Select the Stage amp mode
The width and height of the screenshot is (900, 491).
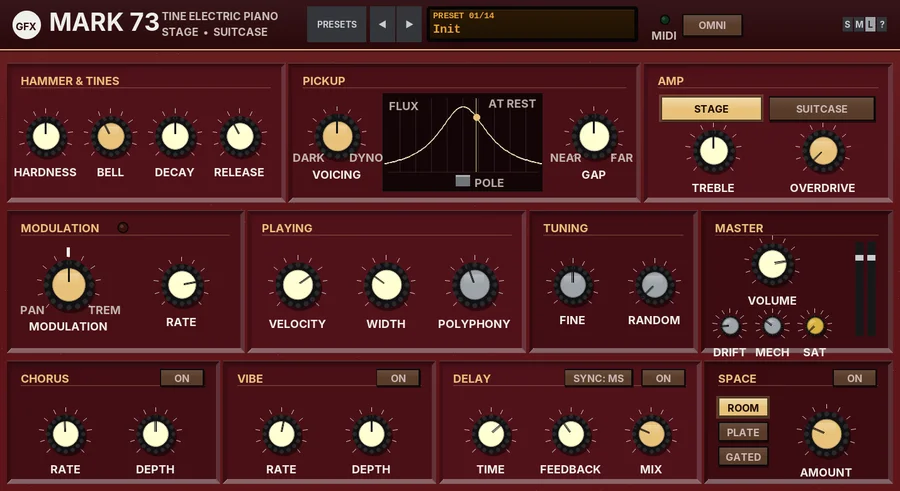[x=711, y=109]
